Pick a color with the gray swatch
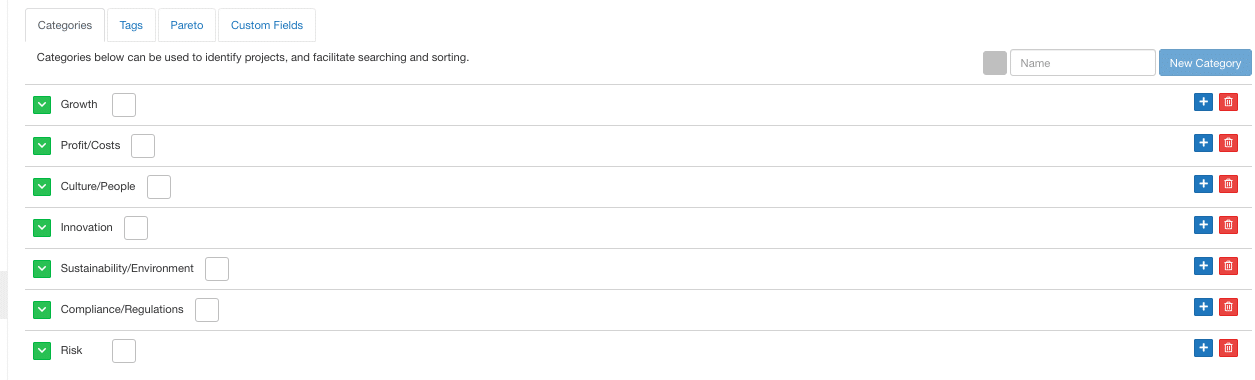The width and height of the screenshot is (1255, 380). [995, 63]
